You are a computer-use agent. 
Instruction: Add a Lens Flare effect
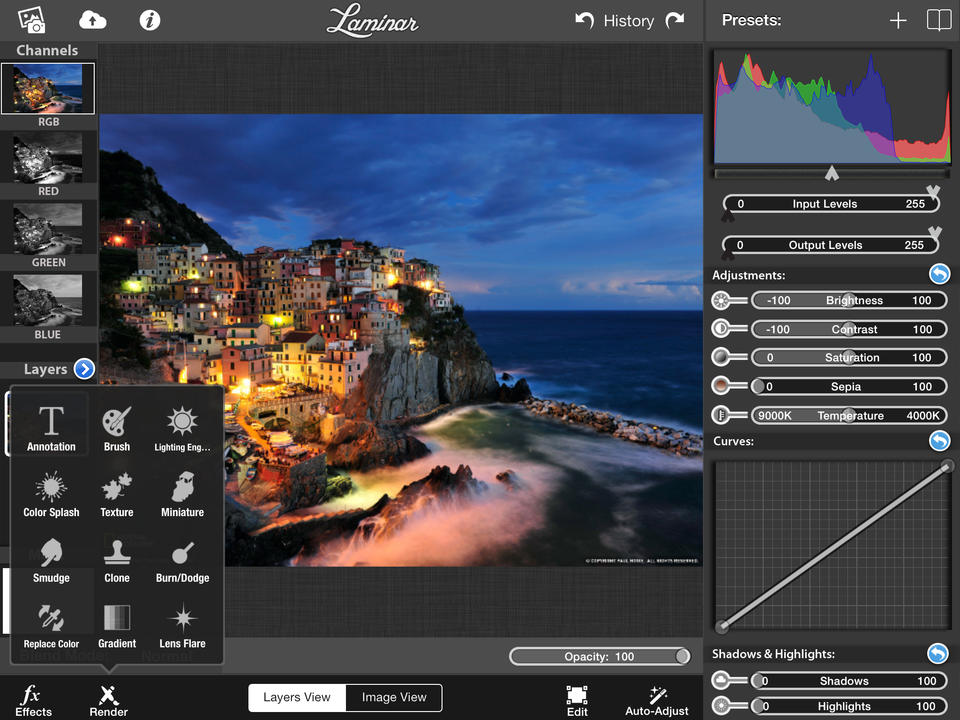point(182,626)
